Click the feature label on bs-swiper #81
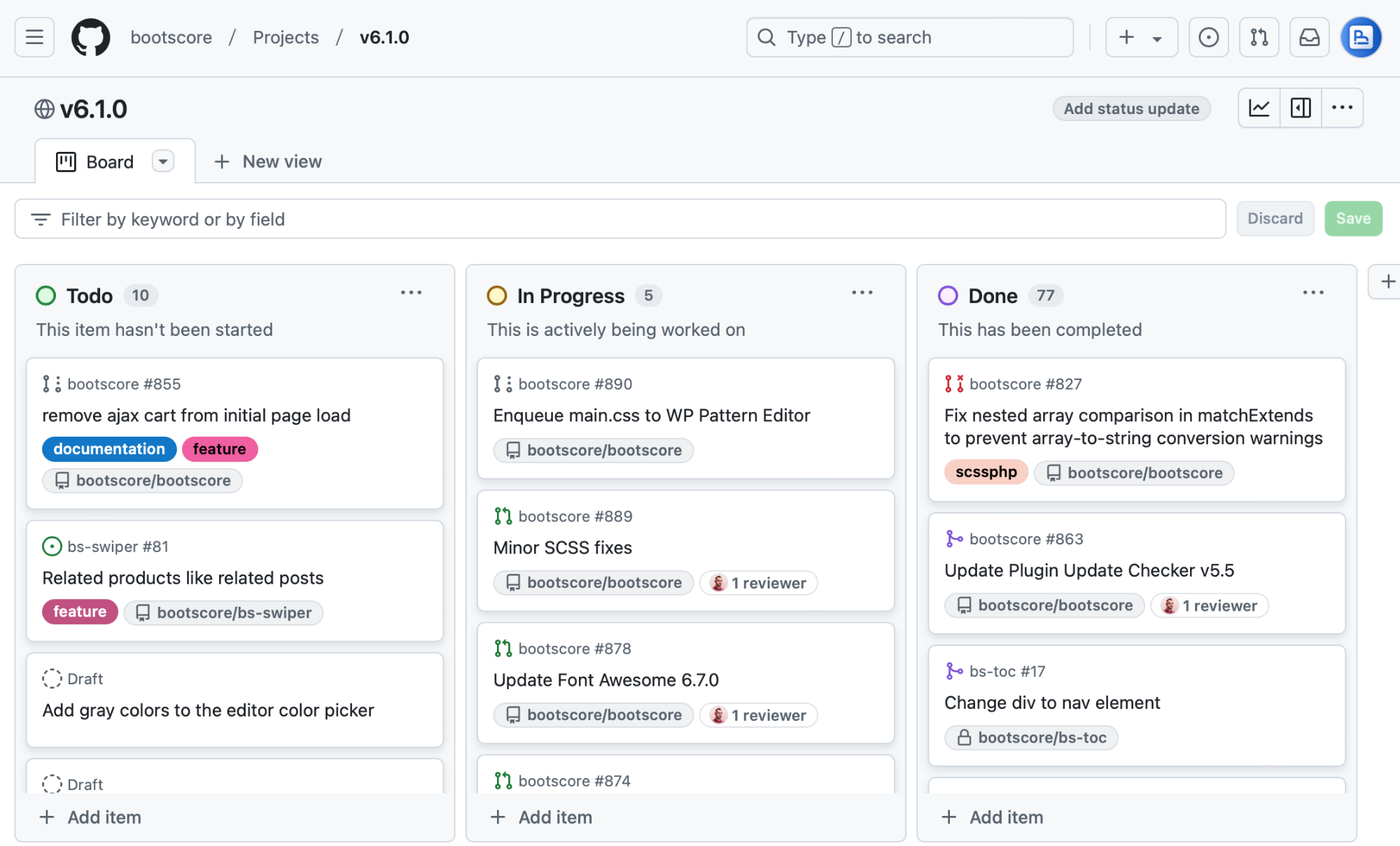The width and height of the screenshot is (1400, 846). (80, 612)
